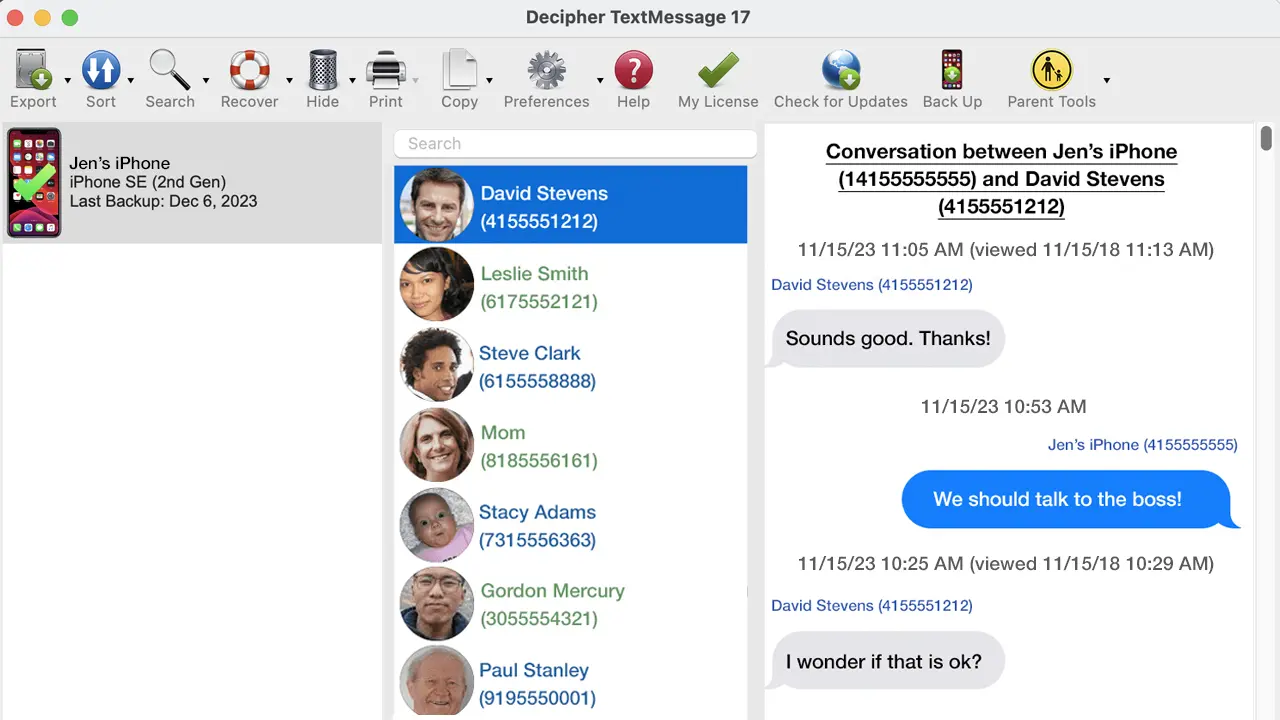Screen dimensions: 1280x720
Task: Open Preferences gear icon
Action: tap(546, 71)
